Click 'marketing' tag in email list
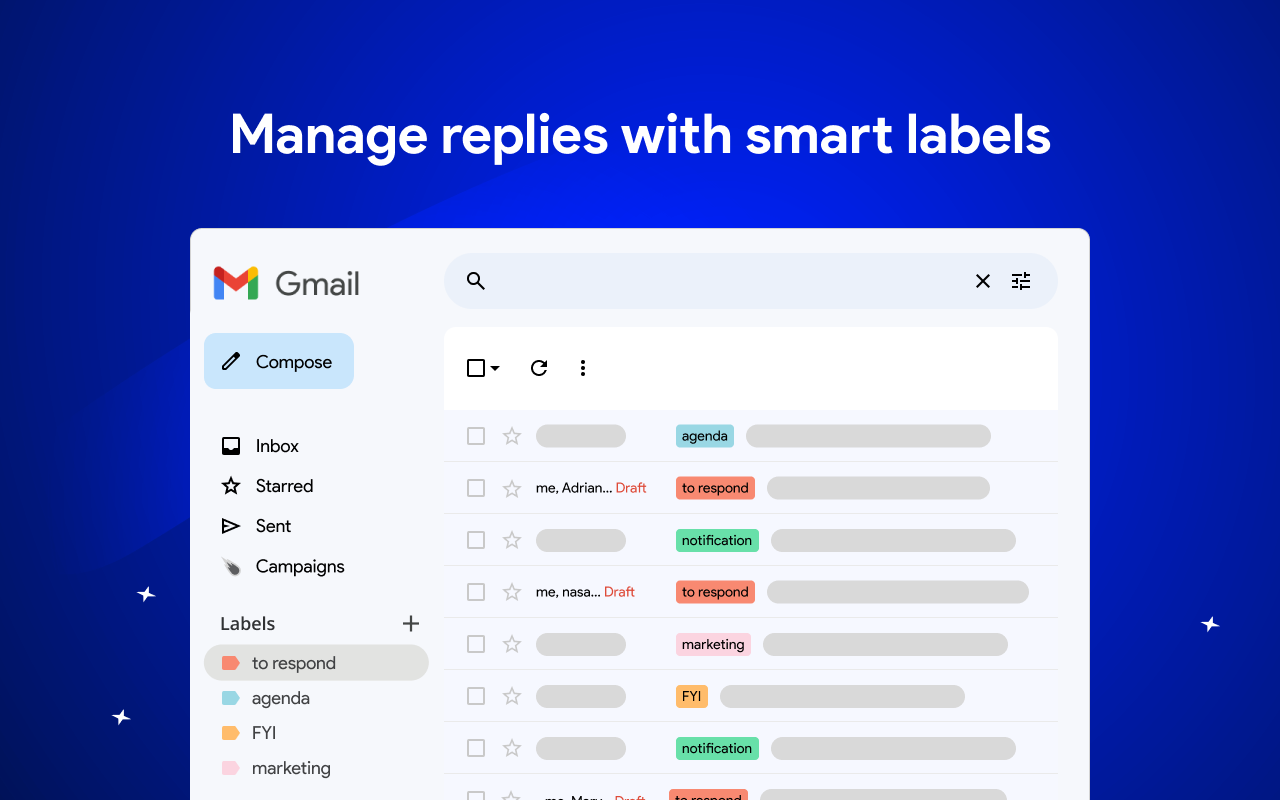 pyautogui.click(x=713, y=644)
